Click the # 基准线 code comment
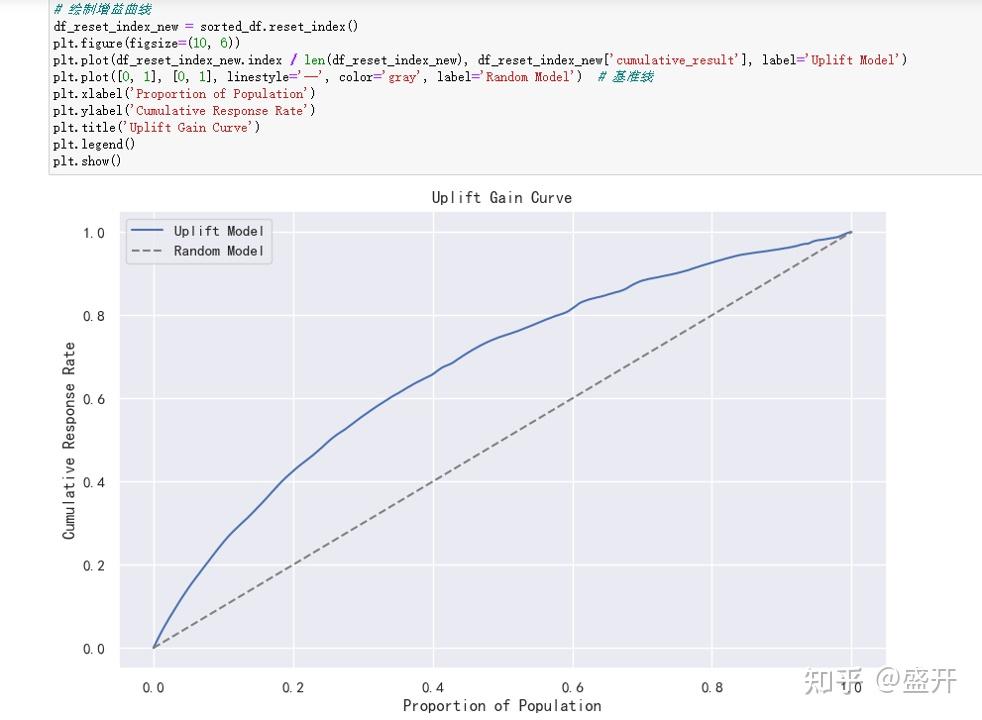The width and height of the screenshot is (982, 720). [625, 77]
